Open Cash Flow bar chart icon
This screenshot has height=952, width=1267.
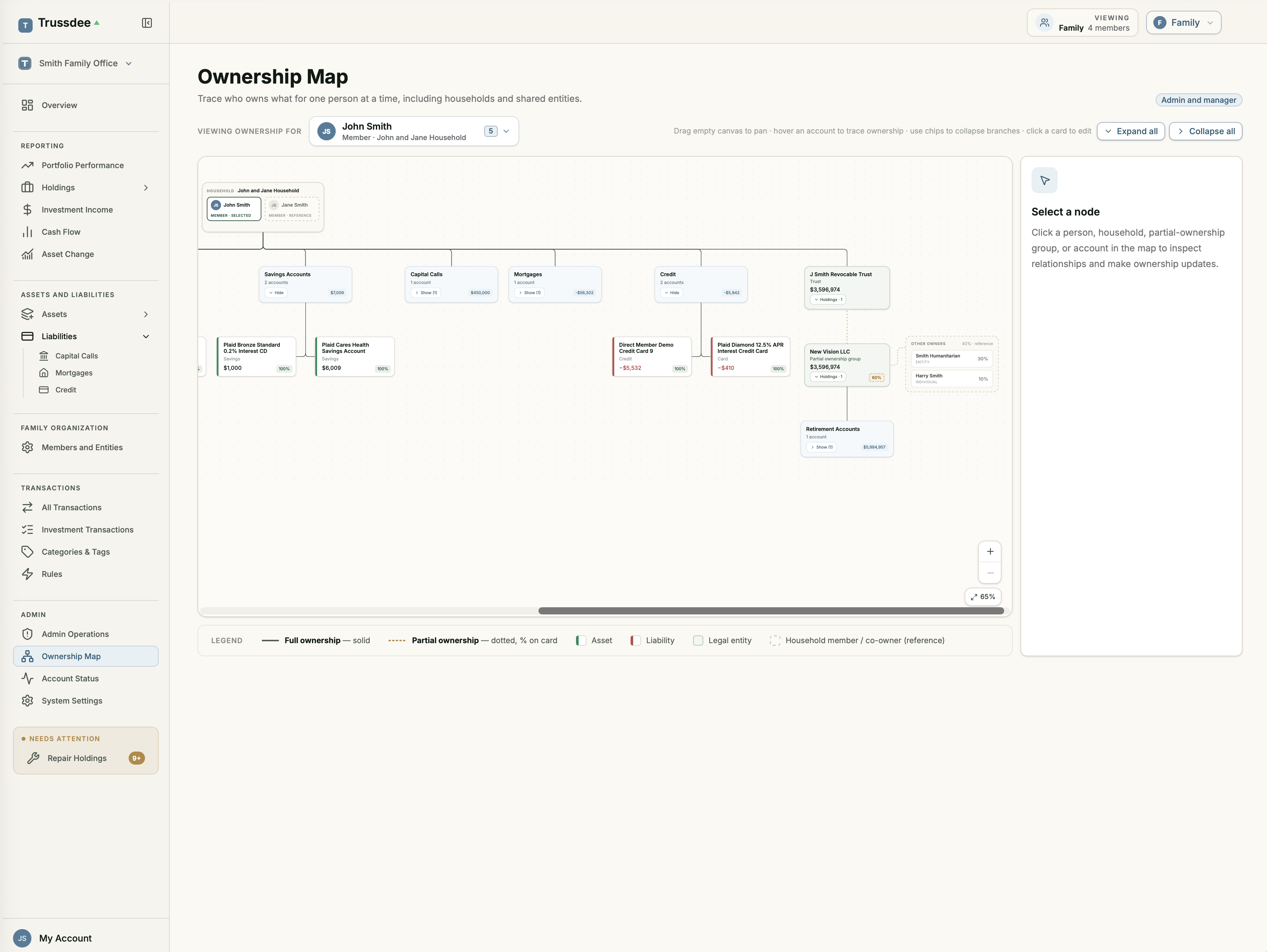[27, 232]
